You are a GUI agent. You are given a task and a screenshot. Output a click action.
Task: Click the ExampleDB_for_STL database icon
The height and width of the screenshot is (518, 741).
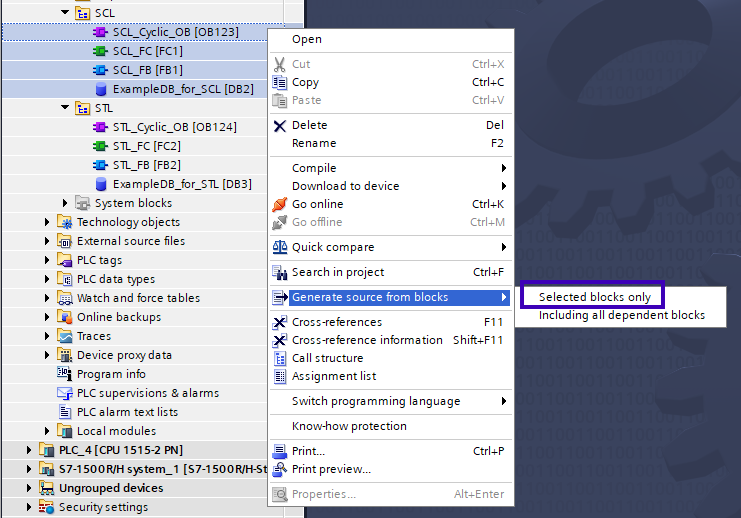pyautogui.click(x=100, y=184)
